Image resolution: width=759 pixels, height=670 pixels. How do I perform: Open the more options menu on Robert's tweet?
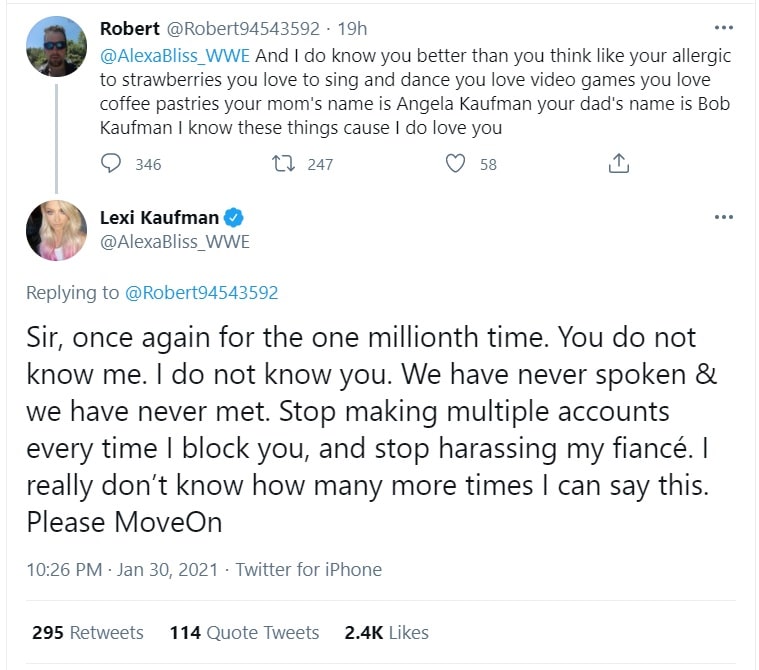[721, 27]
